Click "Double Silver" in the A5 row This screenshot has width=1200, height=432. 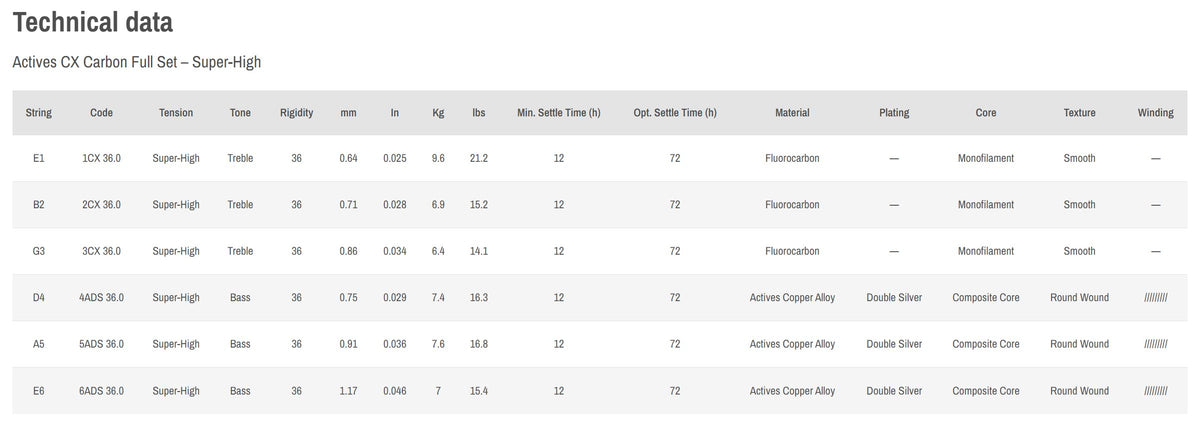click(x=894, y=344)
